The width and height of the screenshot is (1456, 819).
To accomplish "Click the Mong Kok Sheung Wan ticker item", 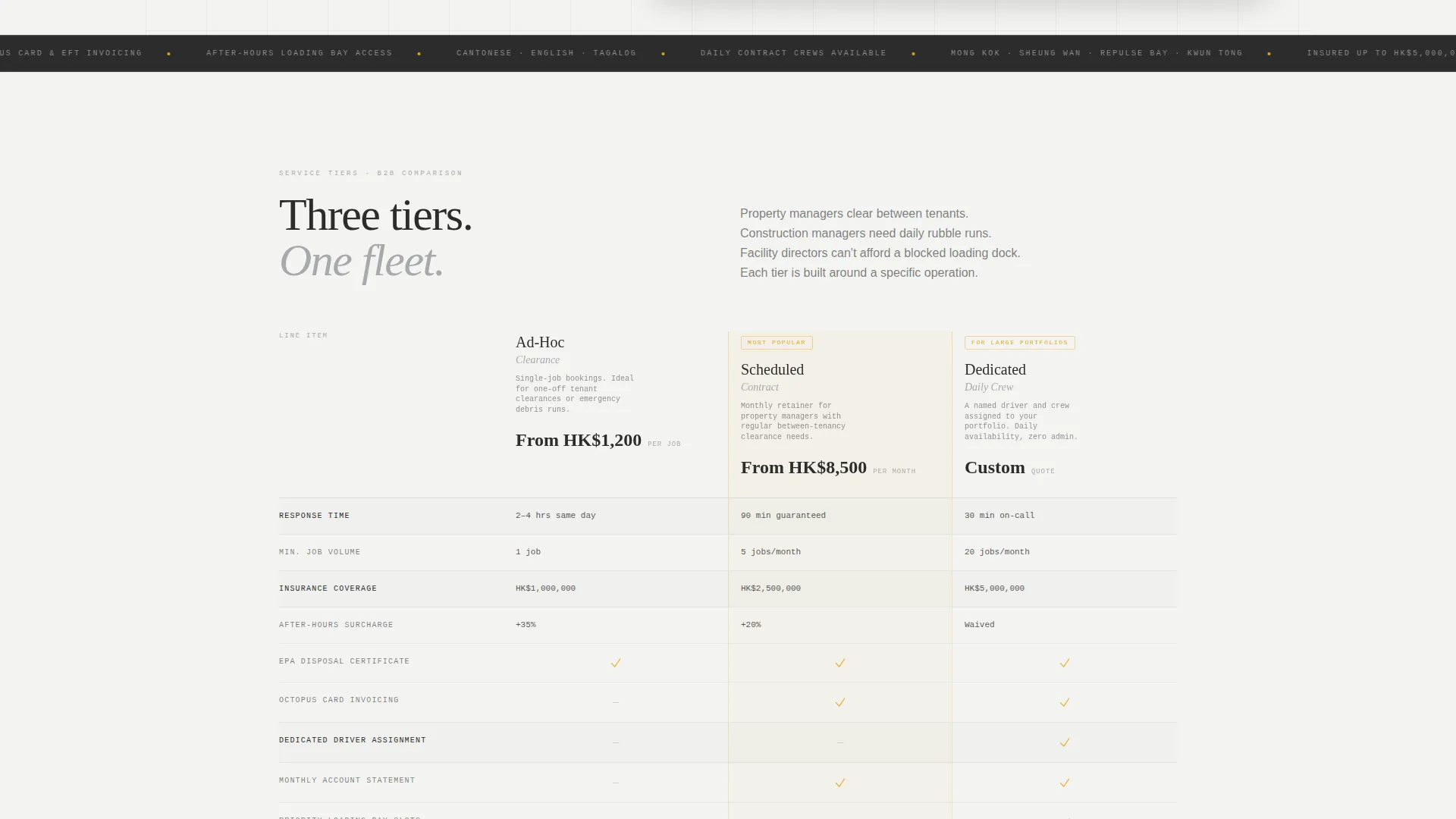I will click(x=1097, y=53).
